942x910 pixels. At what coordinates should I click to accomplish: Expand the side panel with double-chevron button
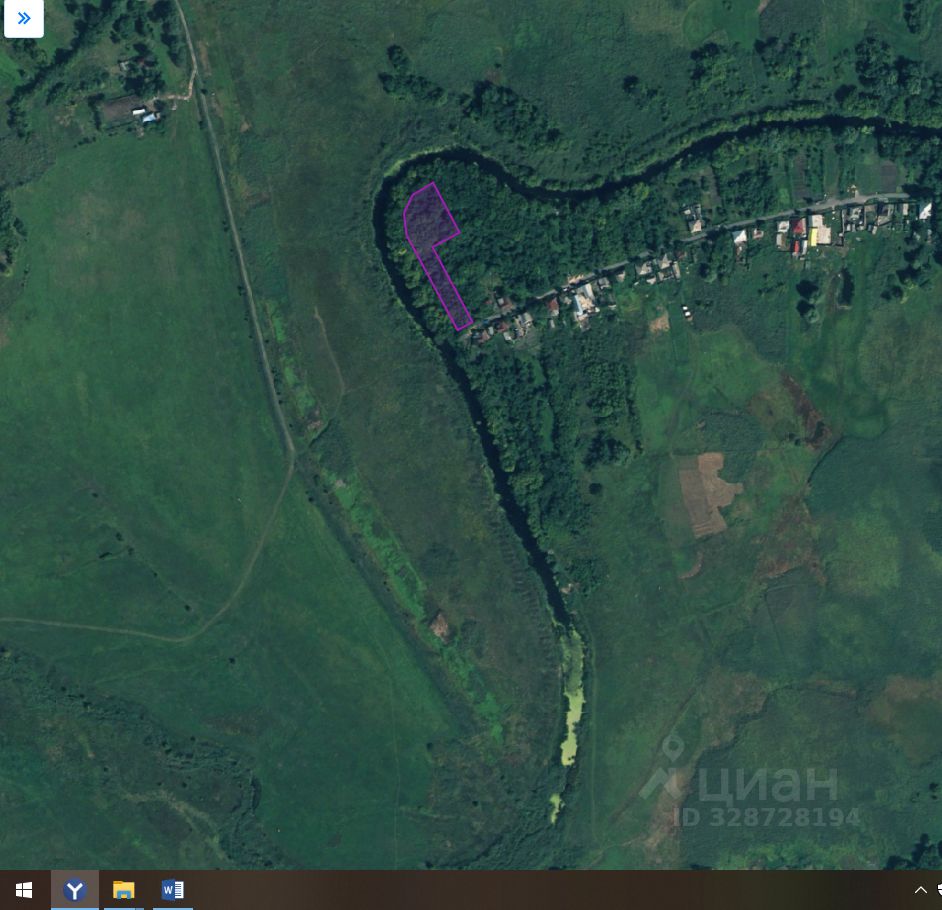click(x=24, y=19)
